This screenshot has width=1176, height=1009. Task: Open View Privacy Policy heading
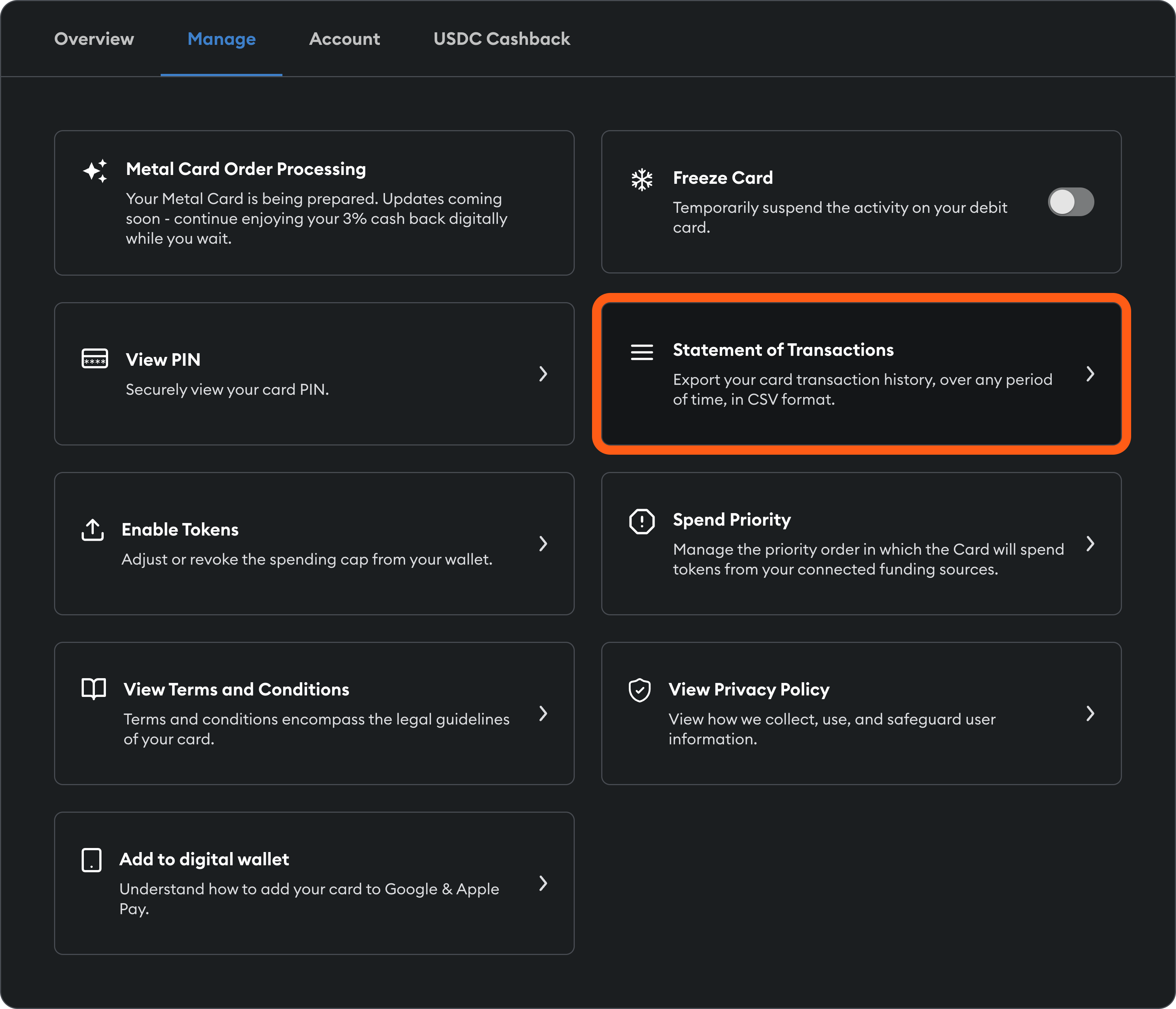click(x=749, y=690)
